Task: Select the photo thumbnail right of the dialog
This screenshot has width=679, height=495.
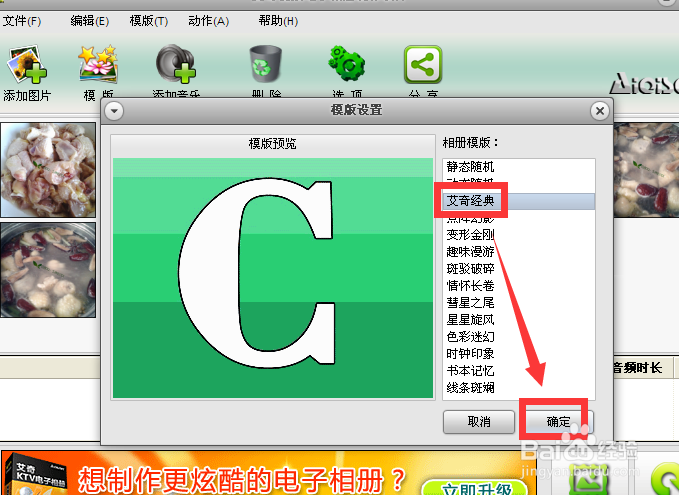Action: click(x=646, y=169)
